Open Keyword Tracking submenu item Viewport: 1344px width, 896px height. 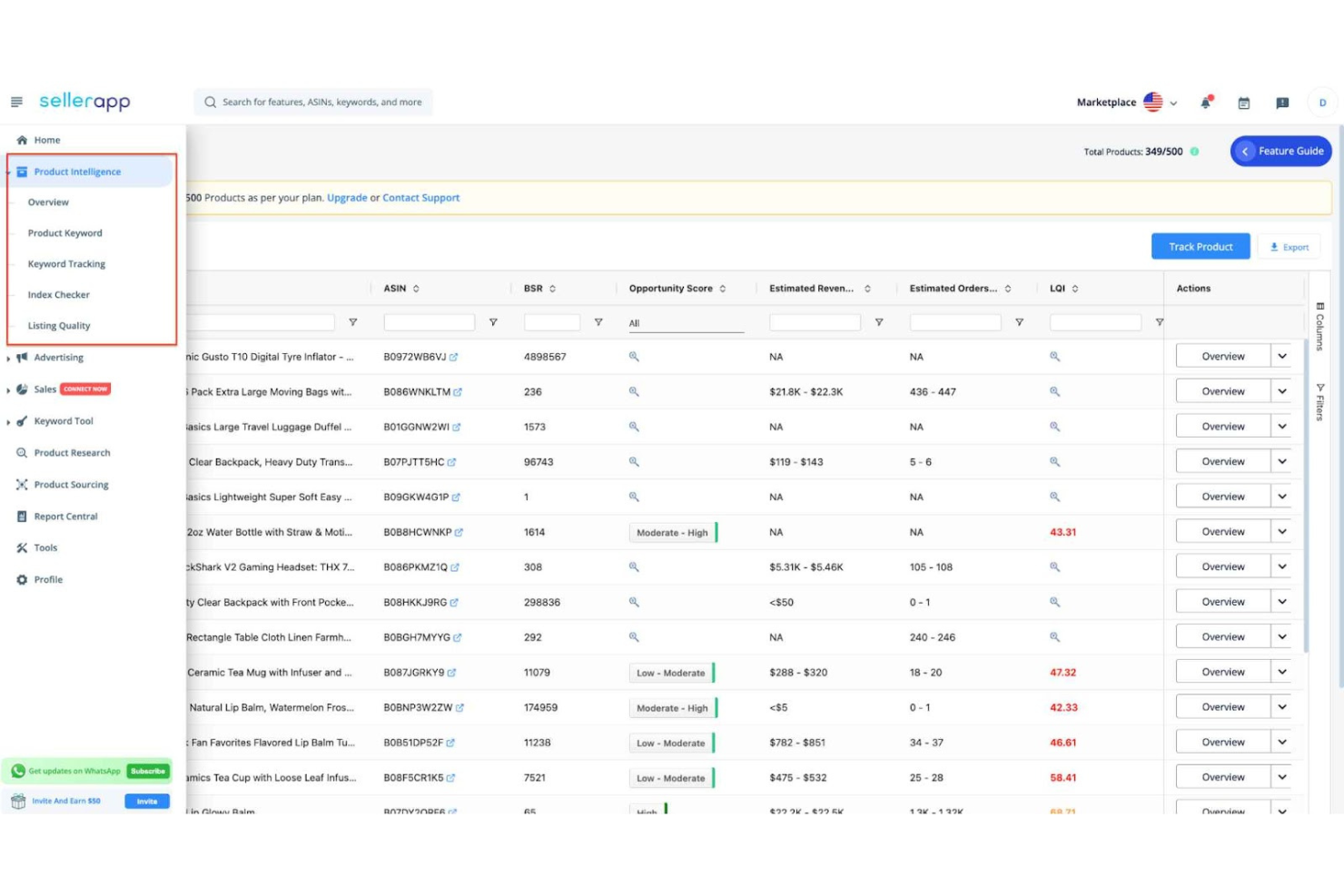pos(66,264)
